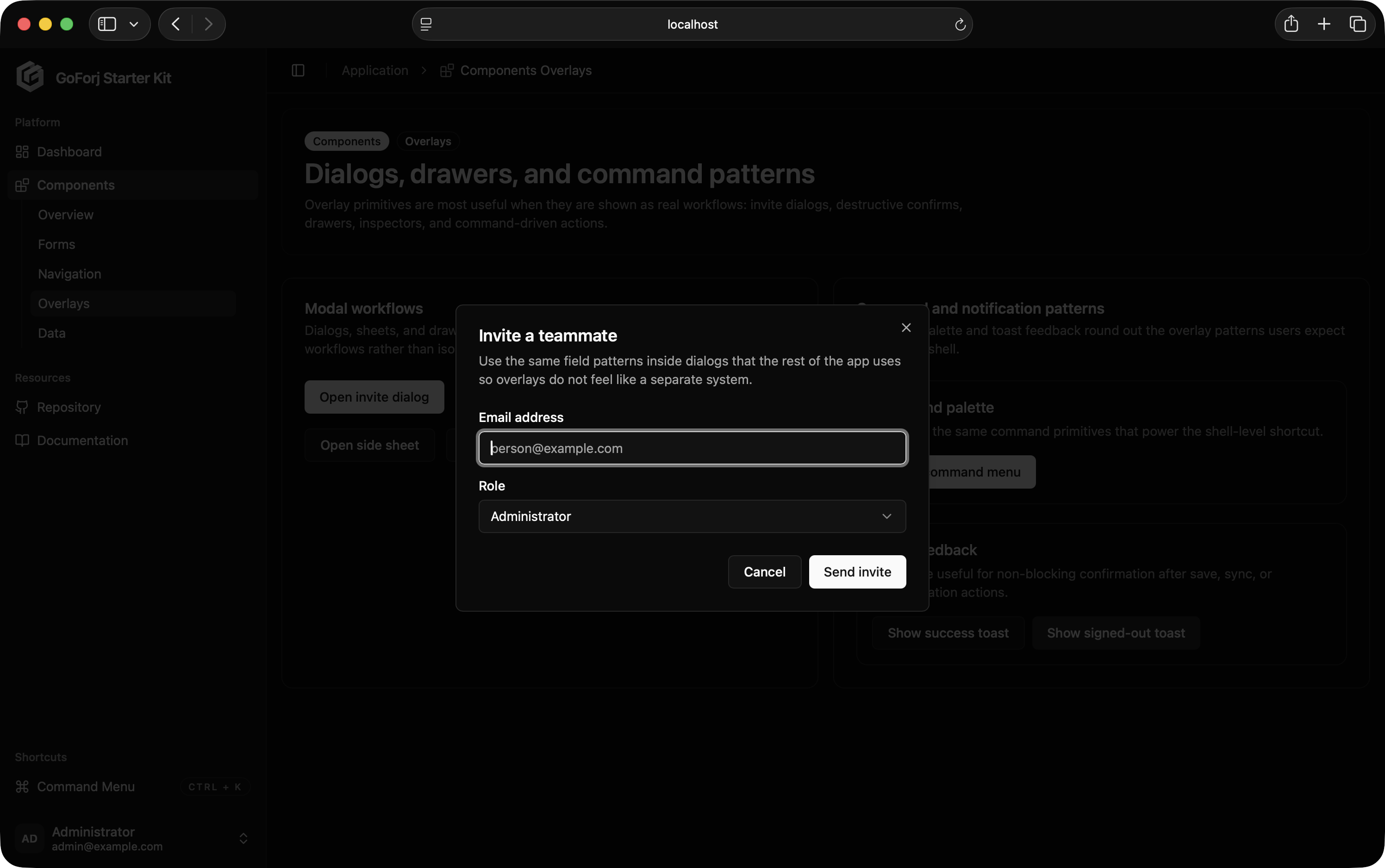Click the Dashboard grid icon
The height and width of the screenshot is (868, 1385).
(x=22, y=152)
